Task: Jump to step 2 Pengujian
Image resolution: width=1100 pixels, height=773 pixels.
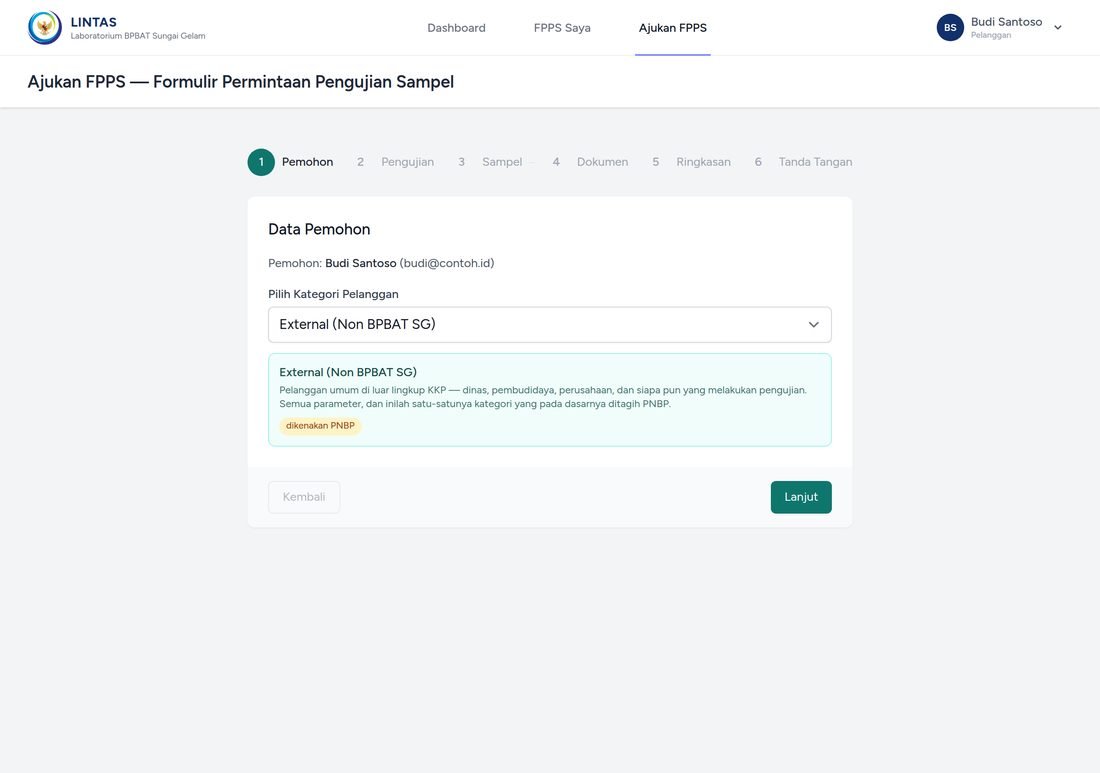Action: coord(395,162)
